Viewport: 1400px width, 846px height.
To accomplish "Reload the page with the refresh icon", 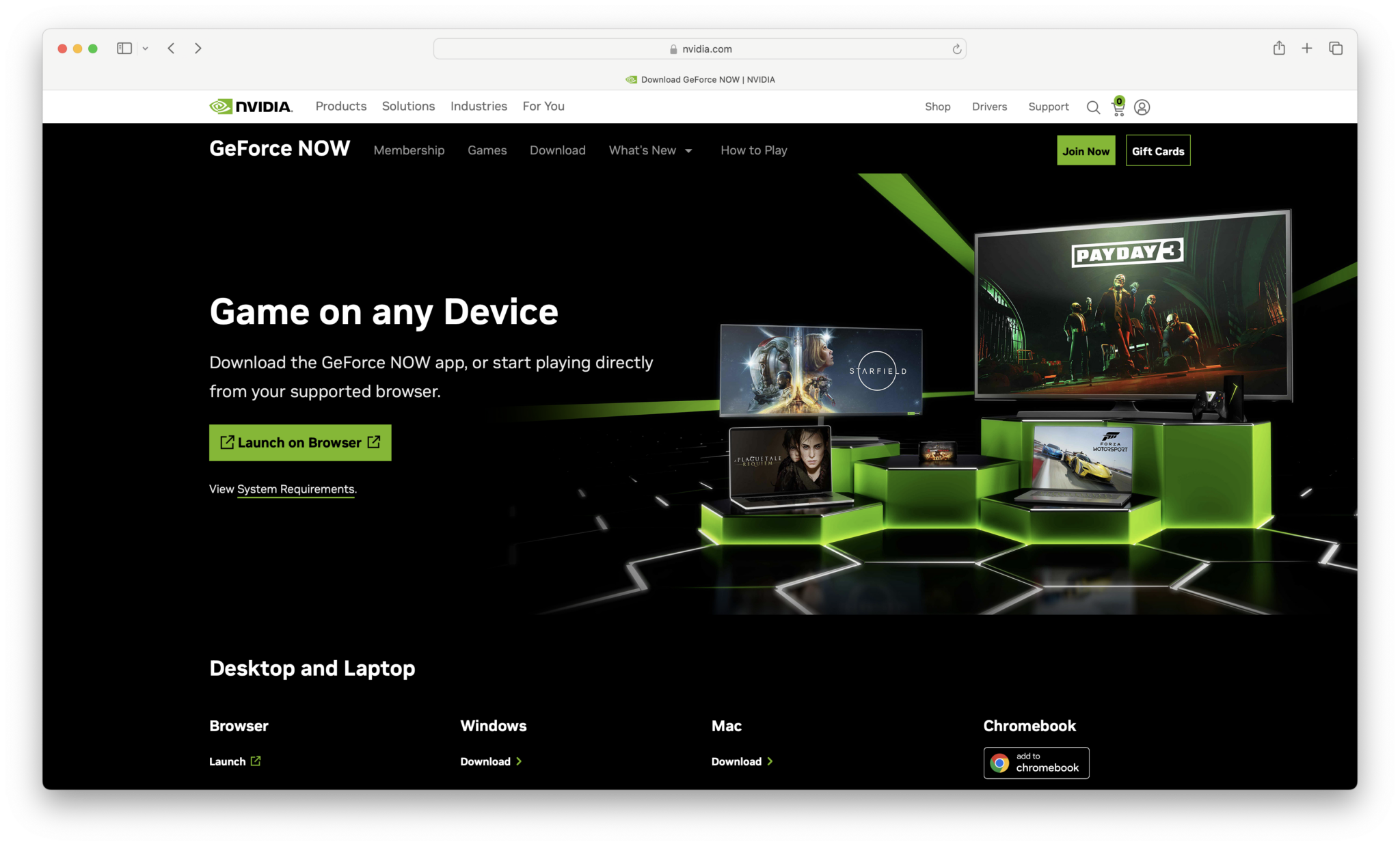I will [956, 49].
